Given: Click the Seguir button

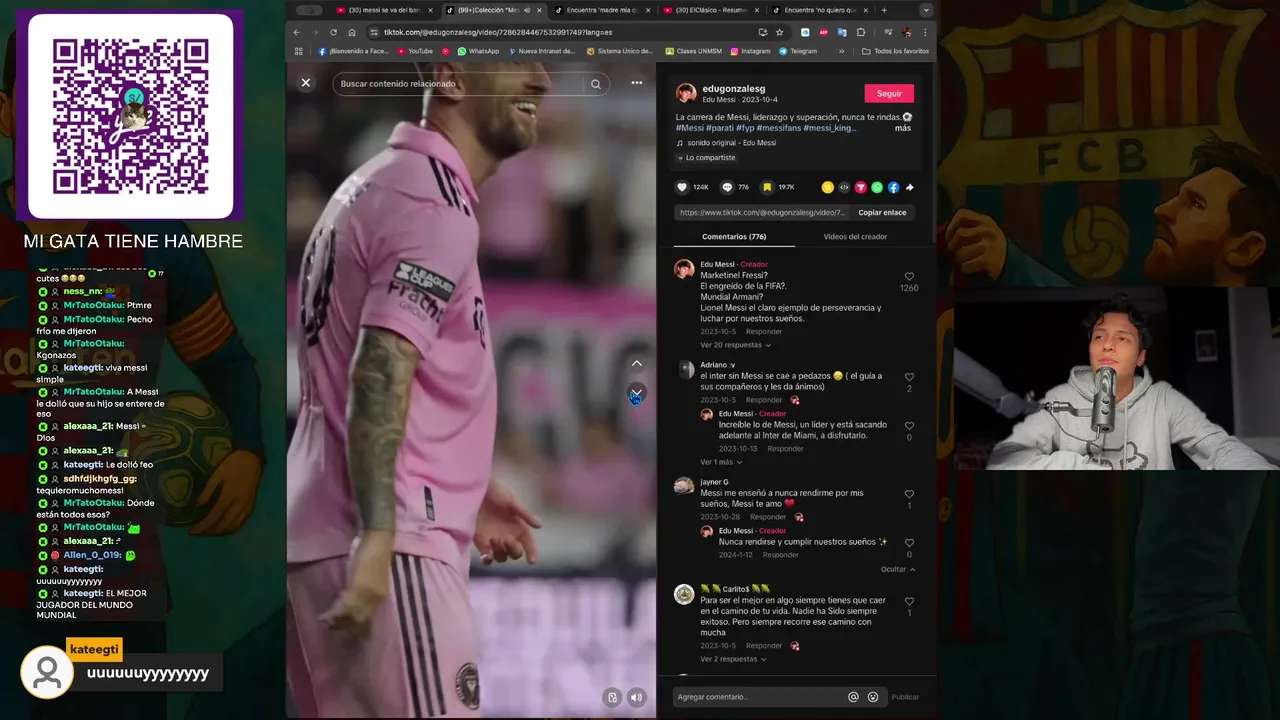Looking at the screenshot, I should pyautogui.click(x=889, y=93).
